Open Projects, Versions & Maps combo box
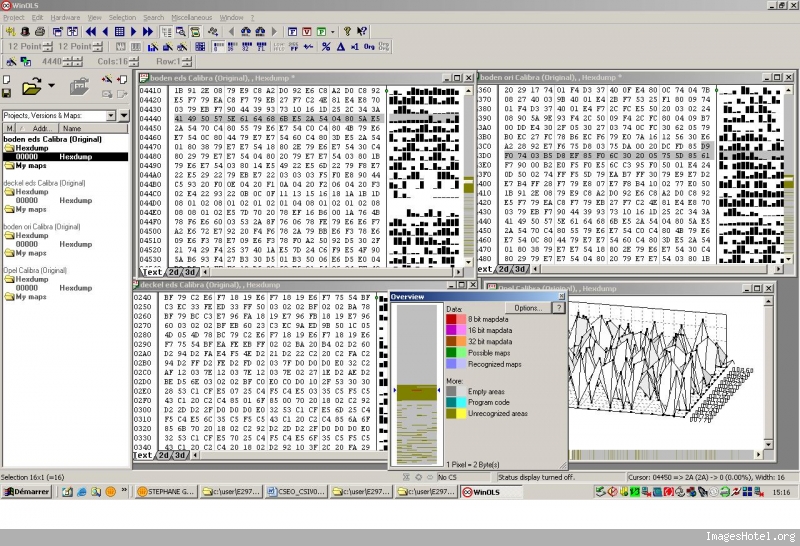The width and height of the screenshot is (800, 546). point(59,116)
